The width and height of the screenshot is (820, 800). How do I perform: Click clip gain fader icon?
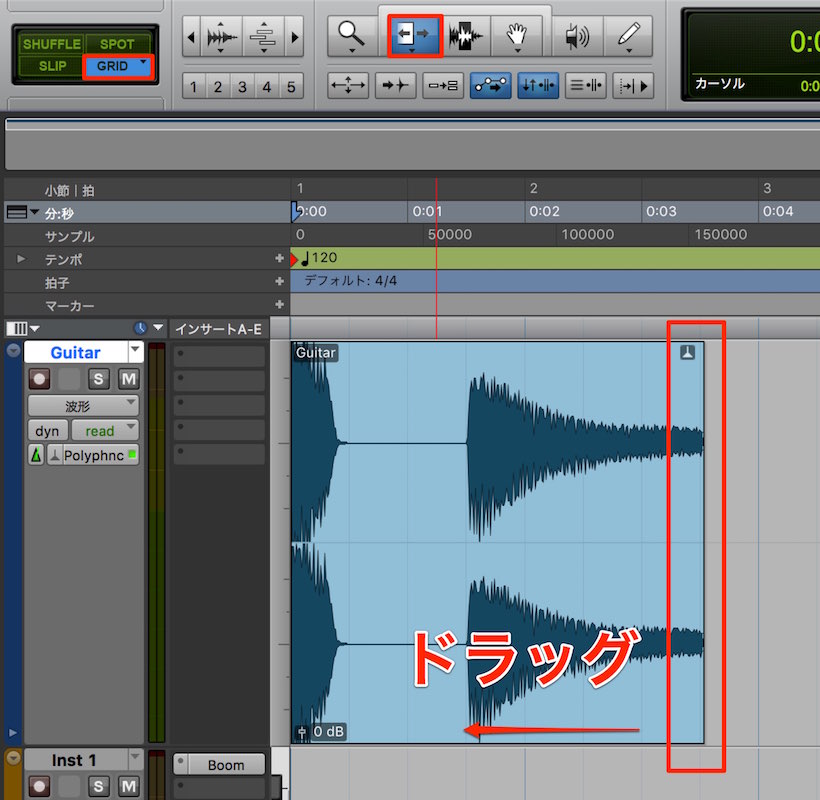click(302, 733)
